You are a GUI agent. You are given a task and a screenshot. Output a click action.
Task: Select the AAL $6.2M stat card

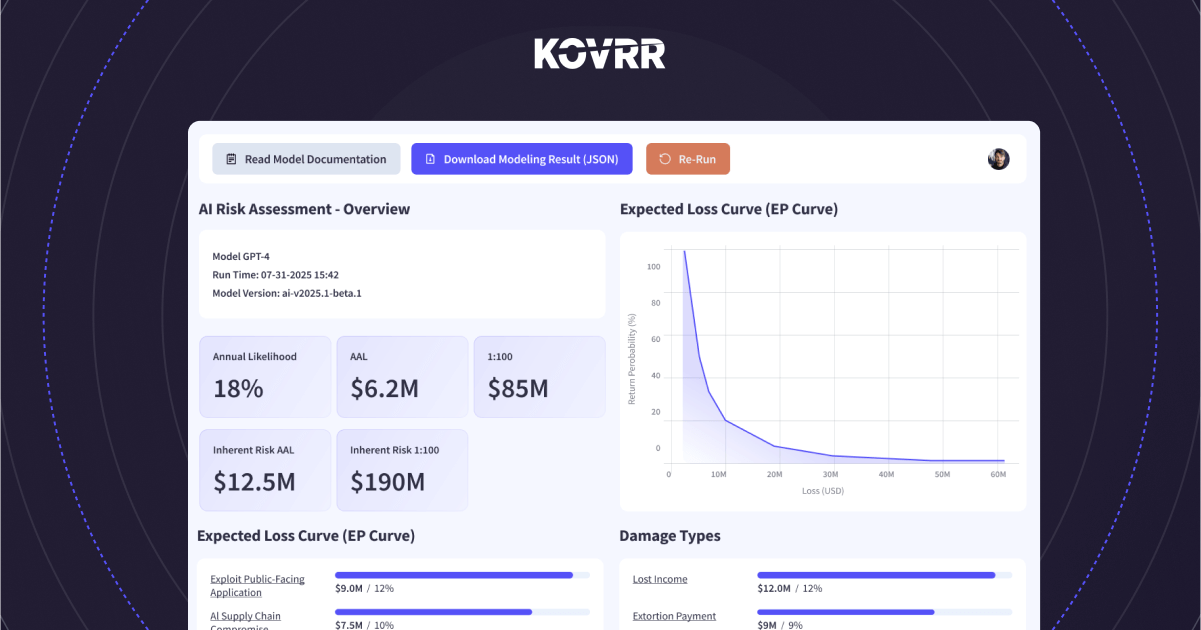(x=402, y=377)
